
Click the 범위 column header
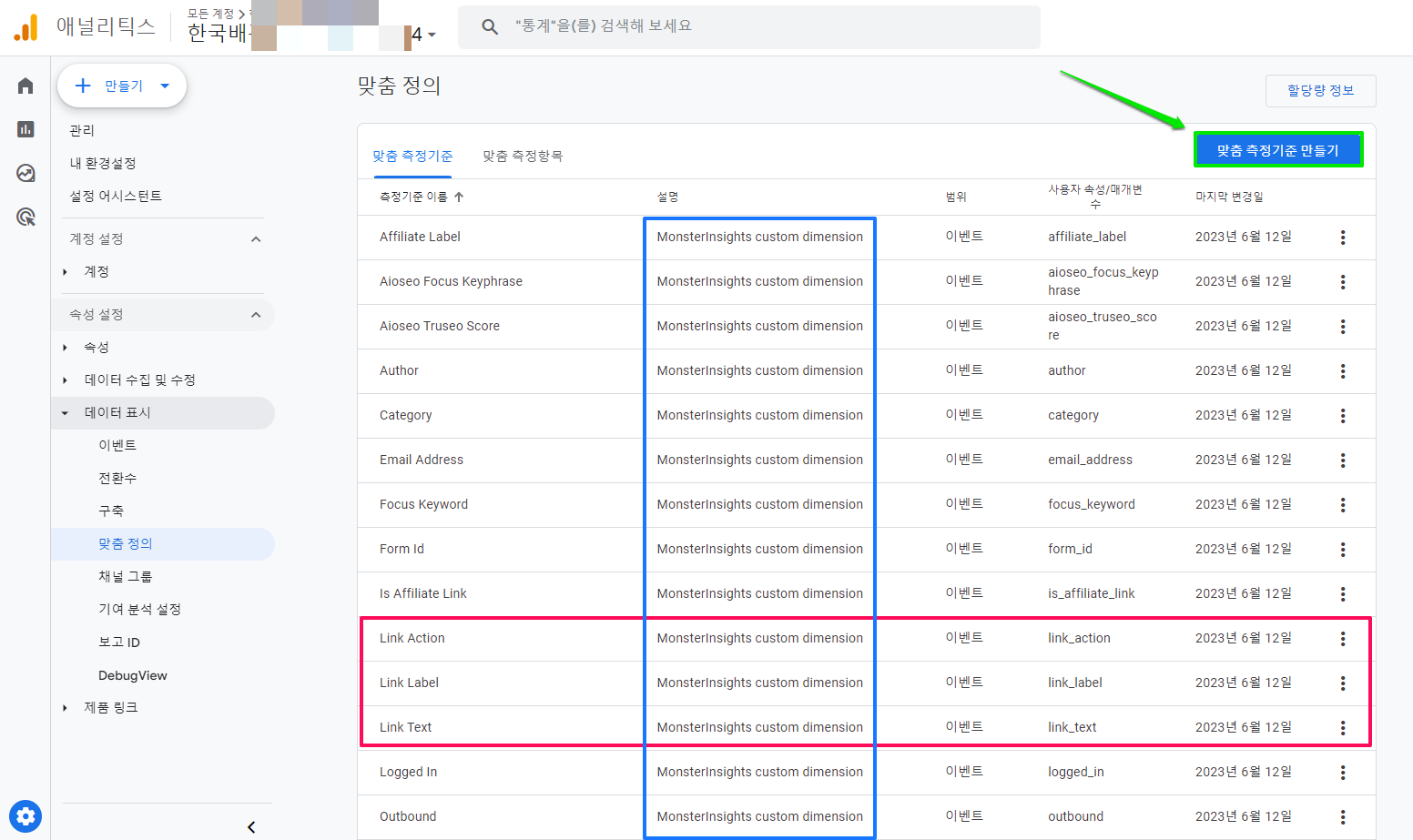click(956, 197)
